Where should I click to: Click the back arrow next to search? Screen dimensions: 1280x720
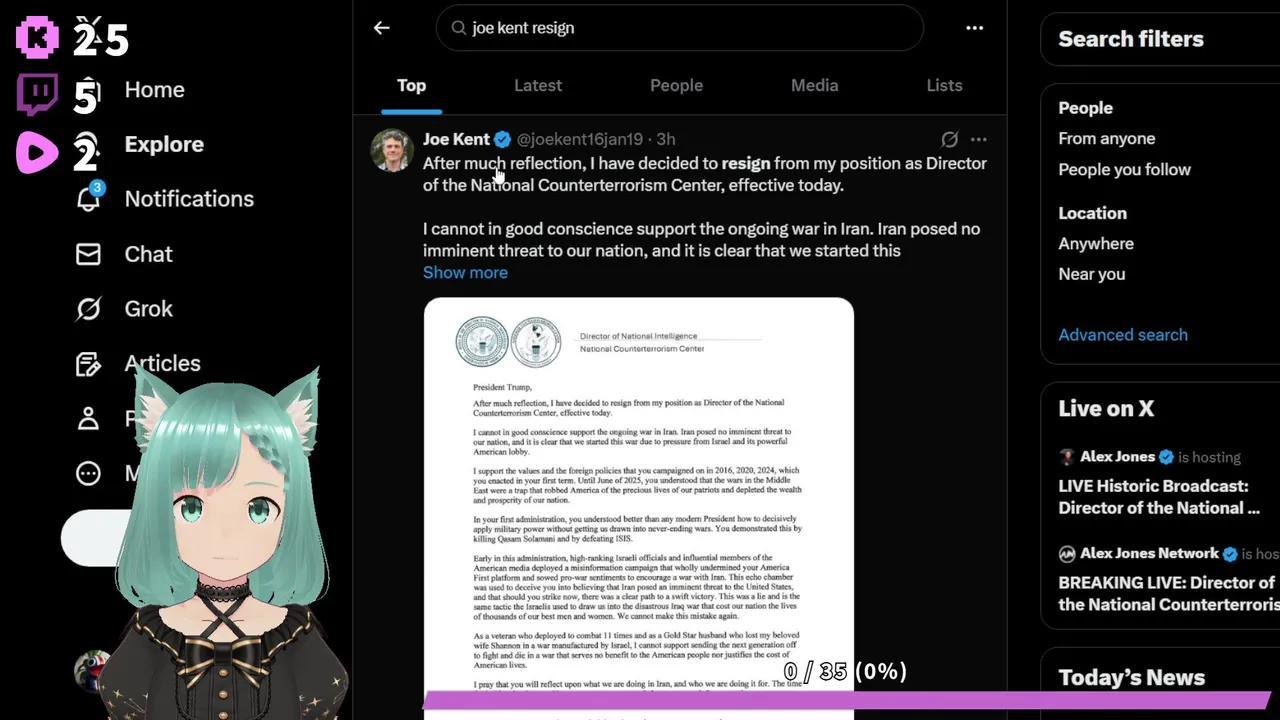[x=381, y=28]
